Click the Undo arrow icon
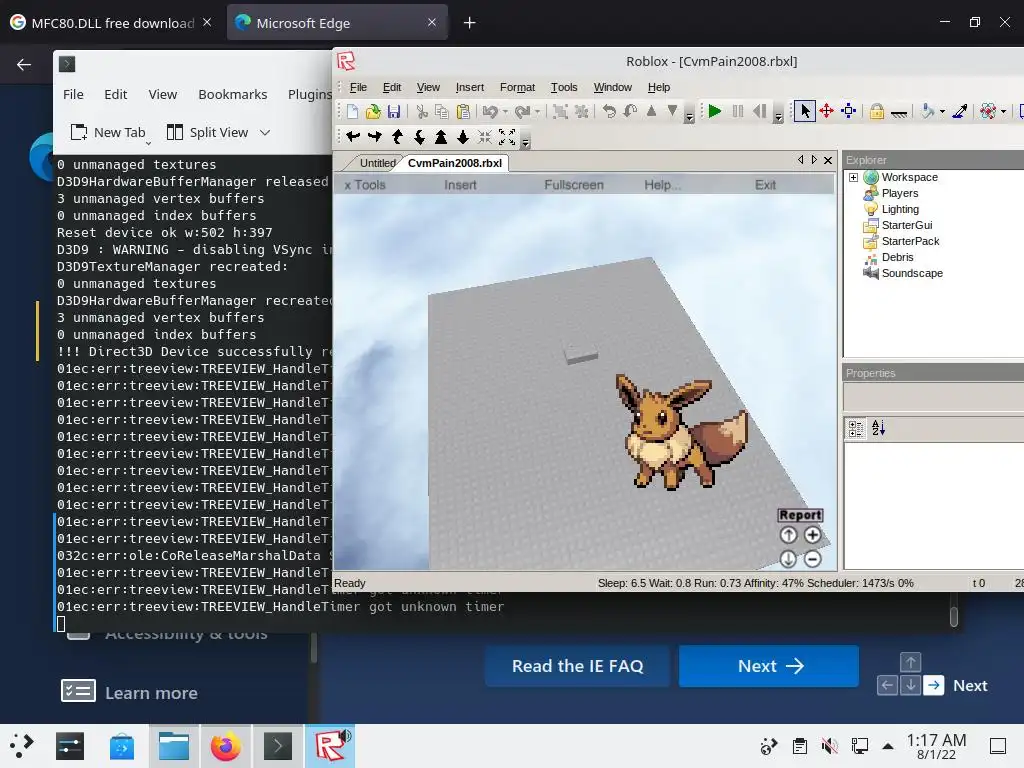The image size is (1024, 768). [490, 112]
